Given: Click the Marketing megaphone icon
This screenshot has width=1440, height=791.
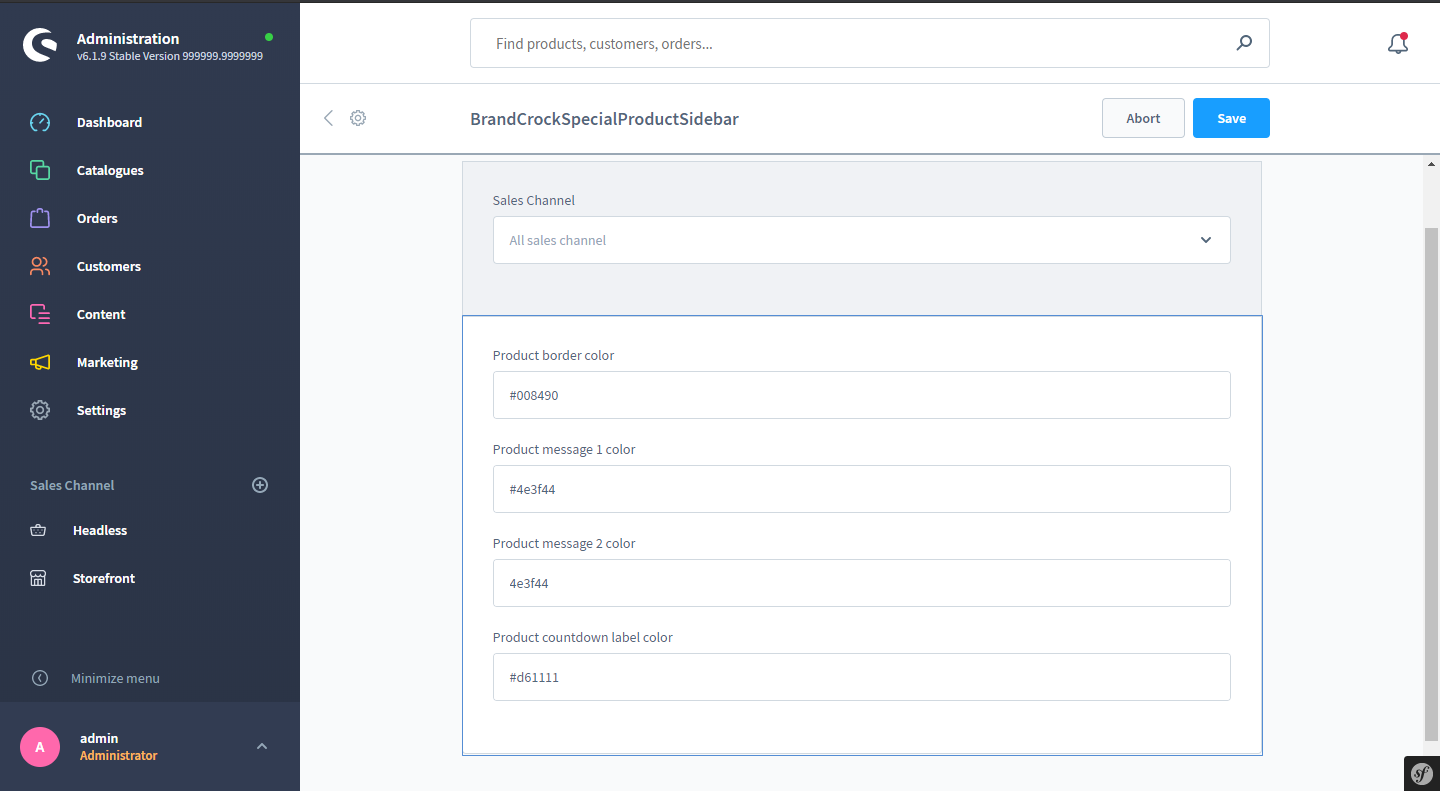Looking at the screenshot, I should (40, 362).
